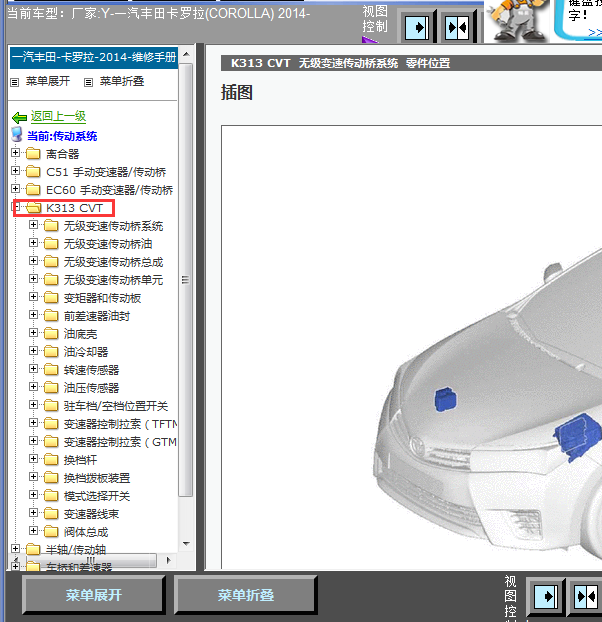Click the top collapse-arrows view control icon

457,27
